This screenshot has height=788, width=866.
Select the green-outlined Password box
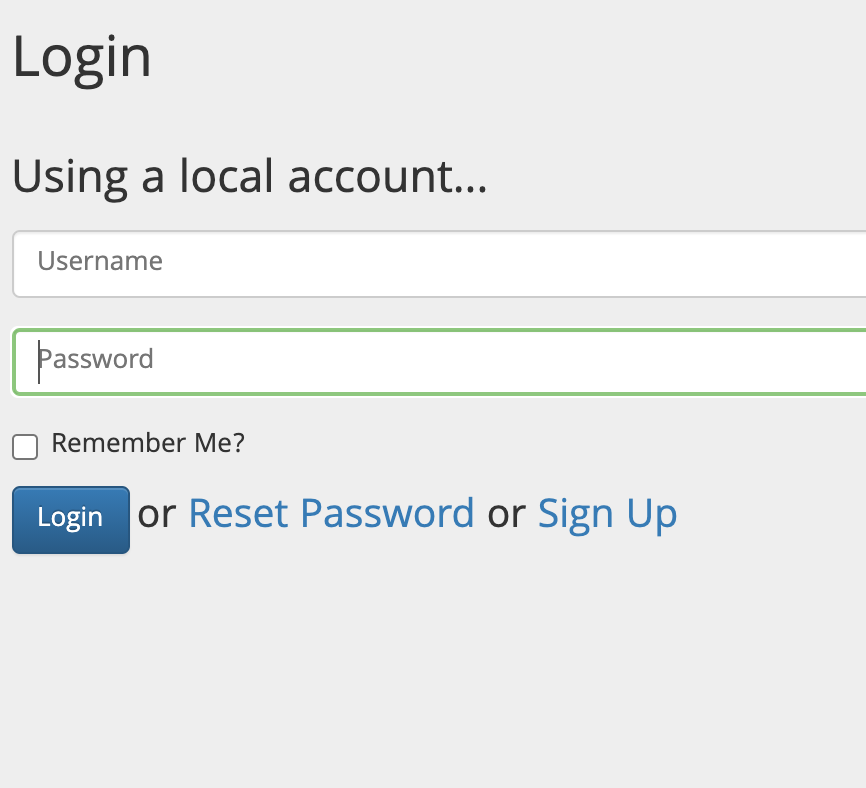coord(440,361)
